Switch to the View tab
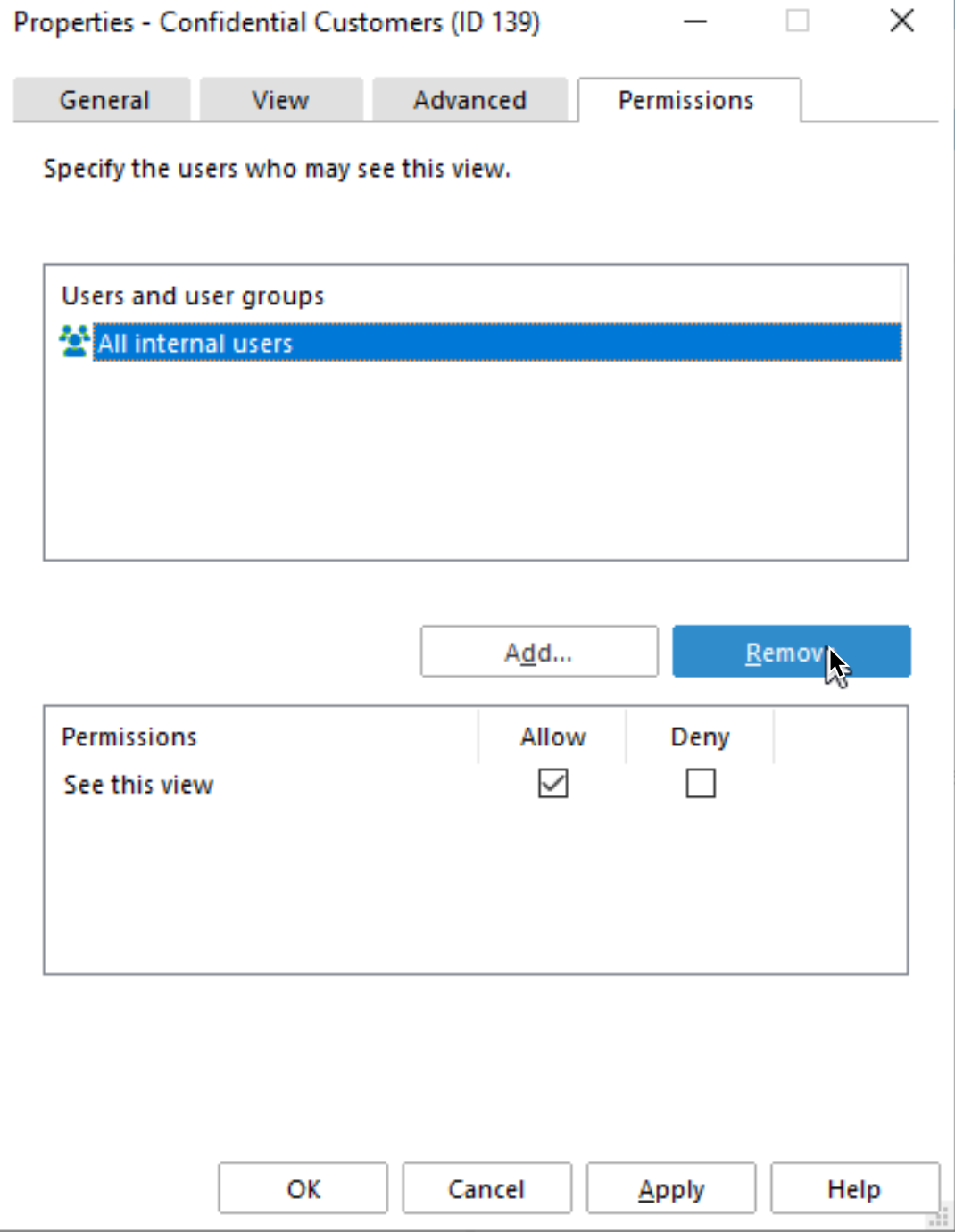 [280, 100]
